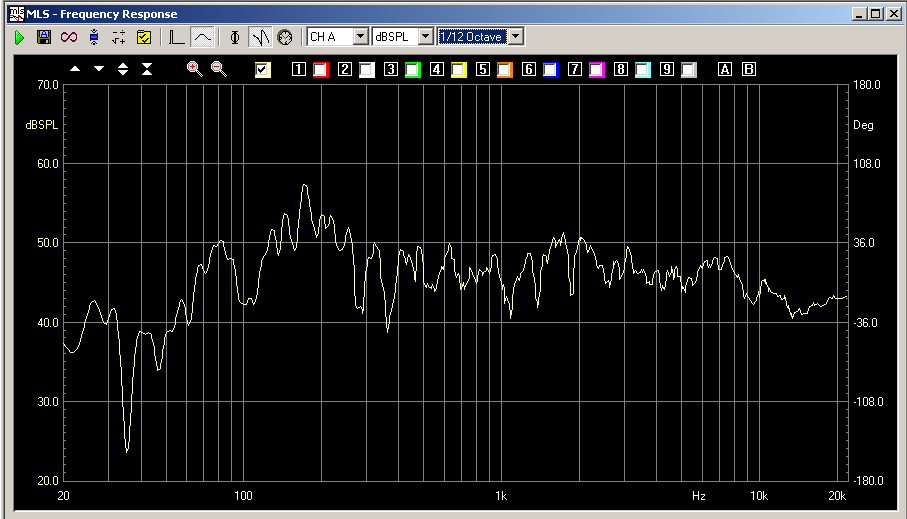
Task: Open the checklist settings icon in toolbar
Action: pos(143,37)
